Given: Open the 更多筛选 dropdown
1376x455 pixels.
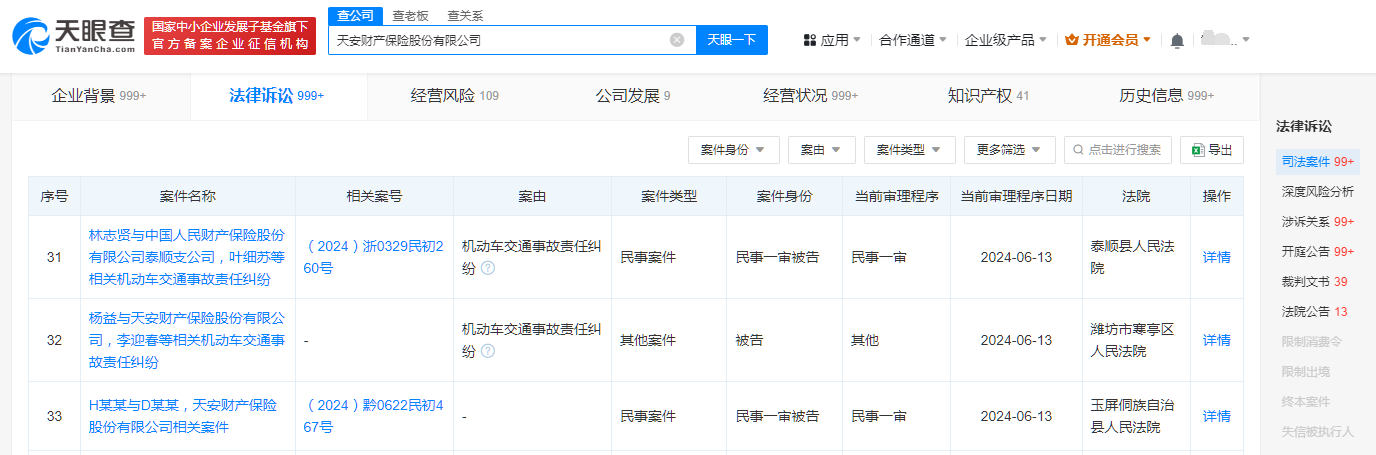Looking at the screenshot, I should point(1009,150).
